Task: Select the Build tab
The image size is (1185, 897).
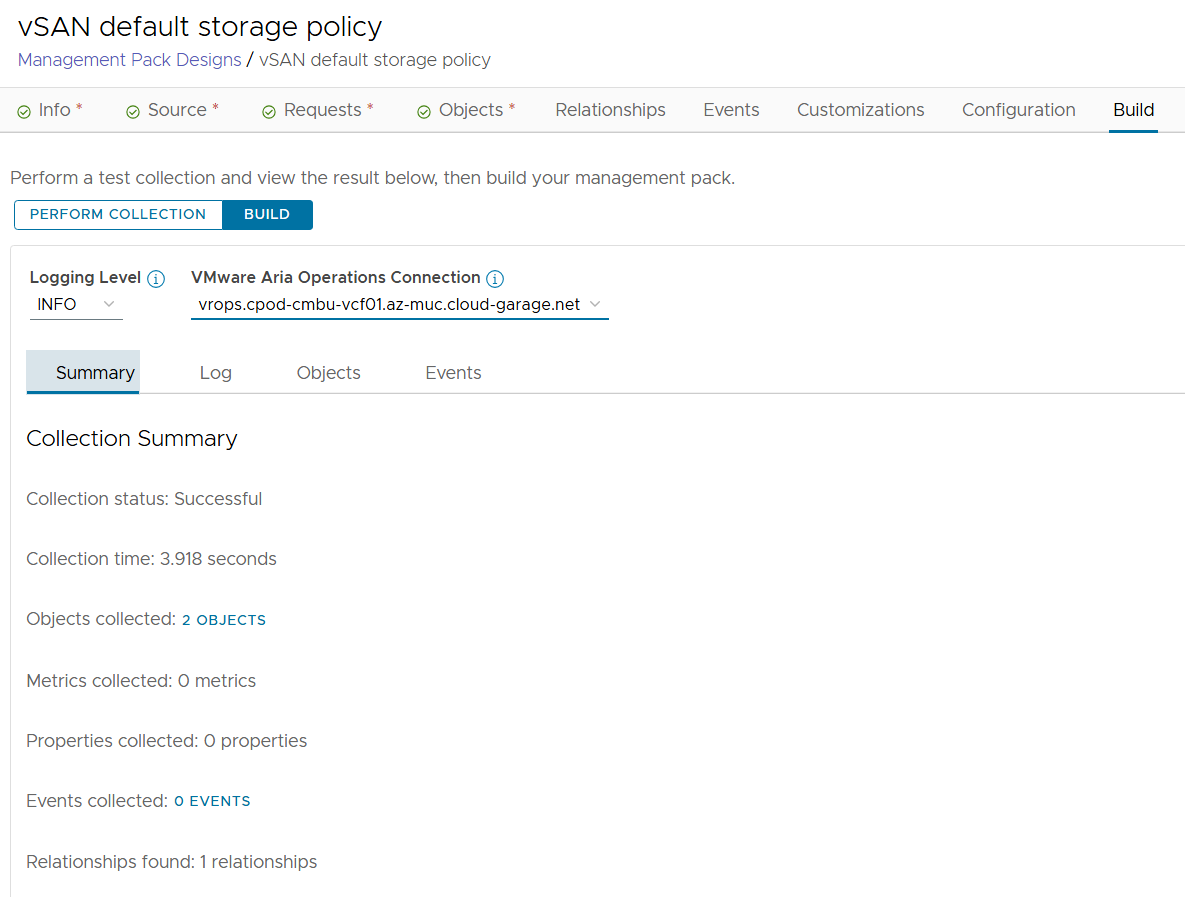Action: [x=1133, y=110]
